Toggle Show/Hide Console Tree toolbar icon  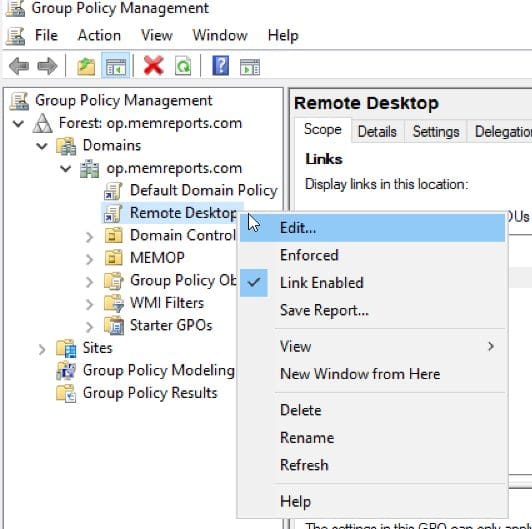pos(116,66)
